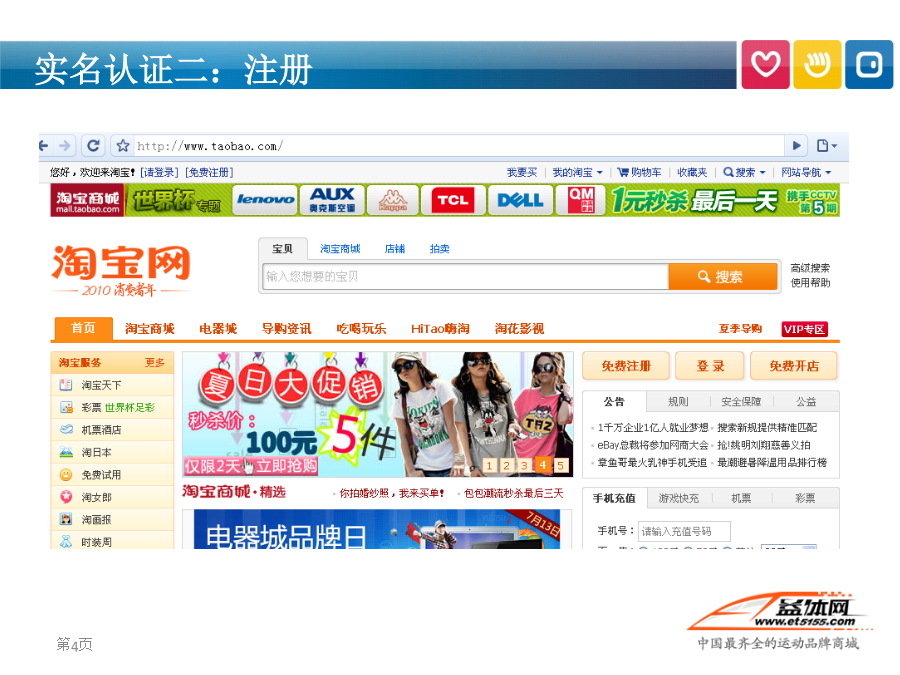Click 我要买 in top navigation
This screenshot has width=900, height=675.
coord(522,172)
